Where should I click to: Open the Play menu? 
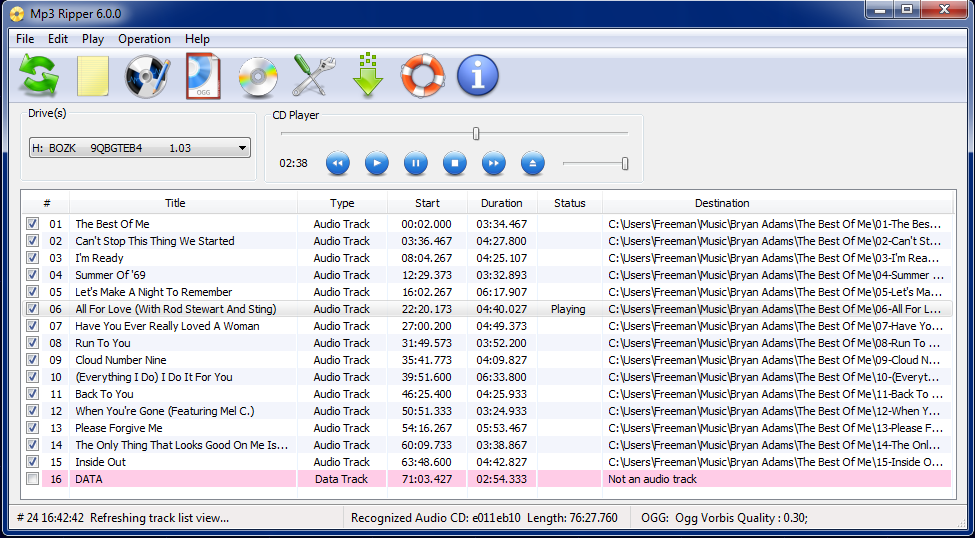[93, 39]
